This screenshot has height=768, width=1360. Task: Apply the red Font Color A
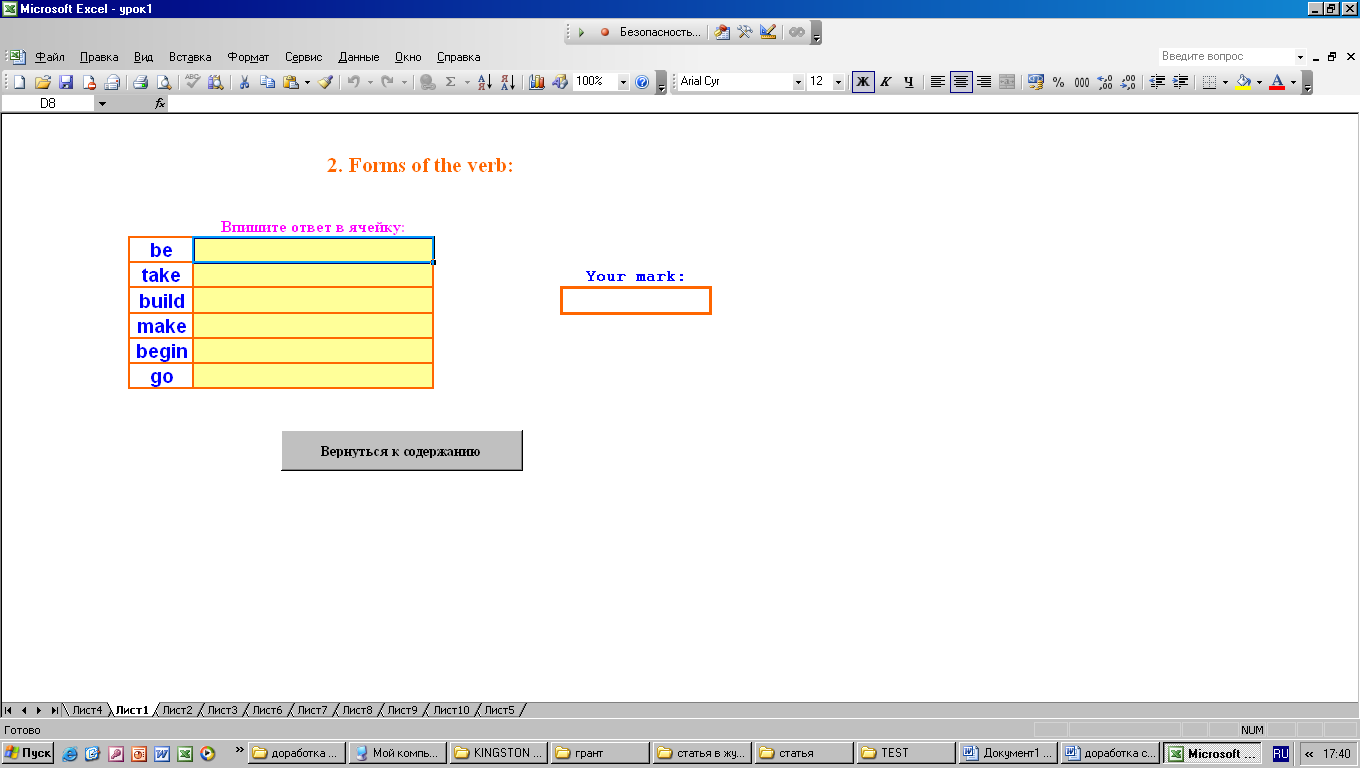(x=1277, y=82)
